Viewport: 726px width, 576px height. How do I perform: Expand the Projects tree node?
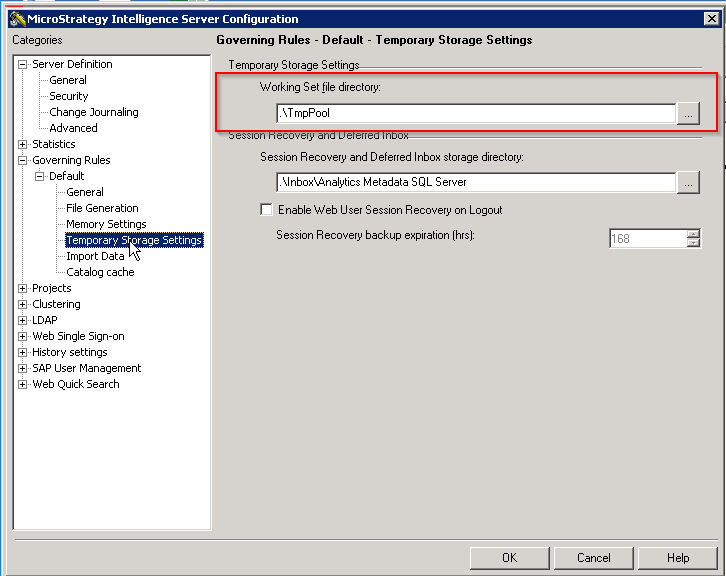tap(23, 288)
